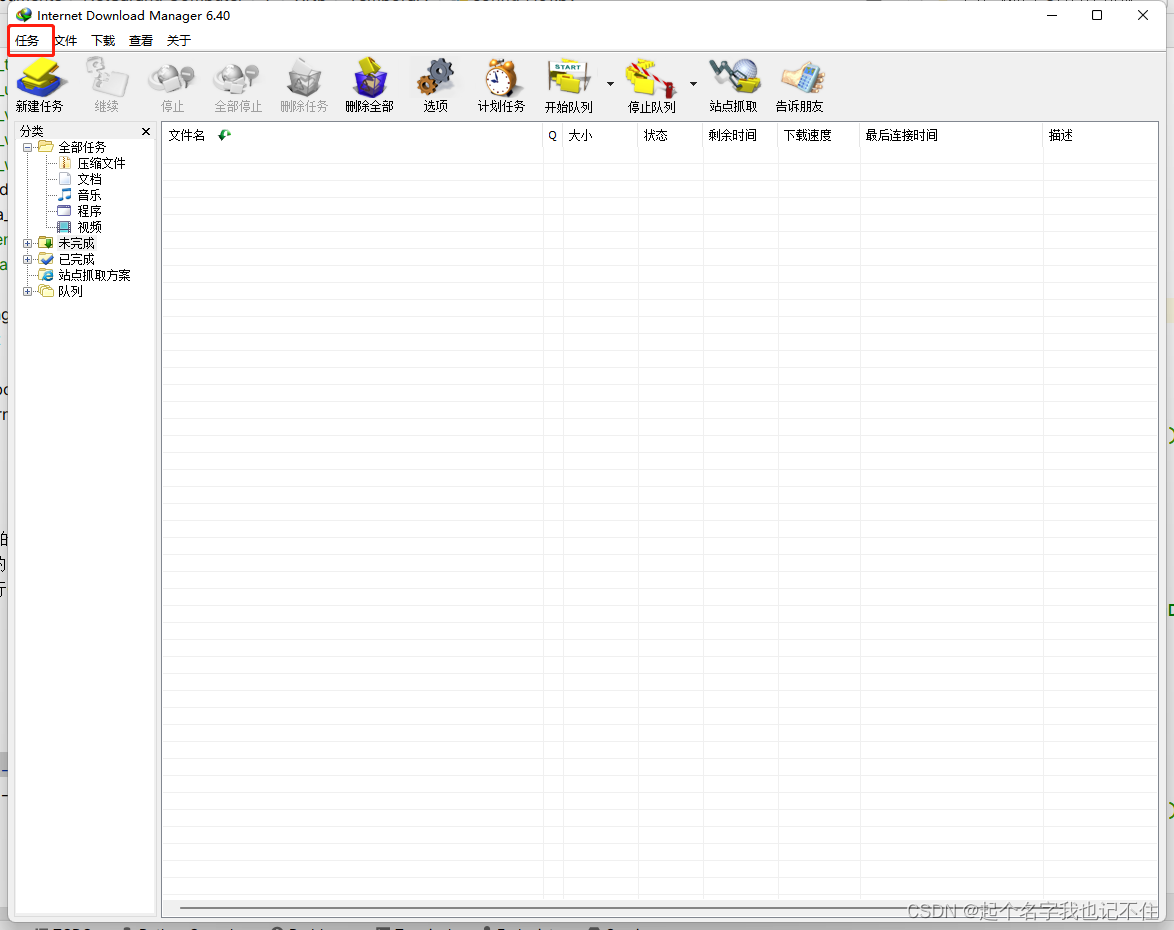Open the 任务 menu
The image size is (1174, 930).
(27, 40)
